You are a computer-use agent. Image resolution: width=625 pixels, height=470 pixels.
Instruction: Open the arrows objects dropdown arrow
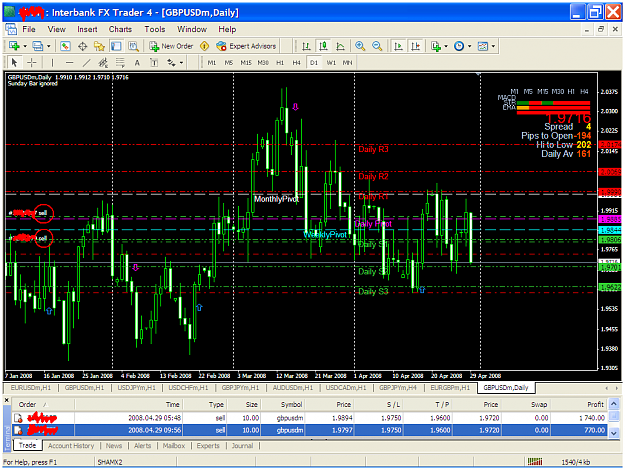tap(181, 63)
